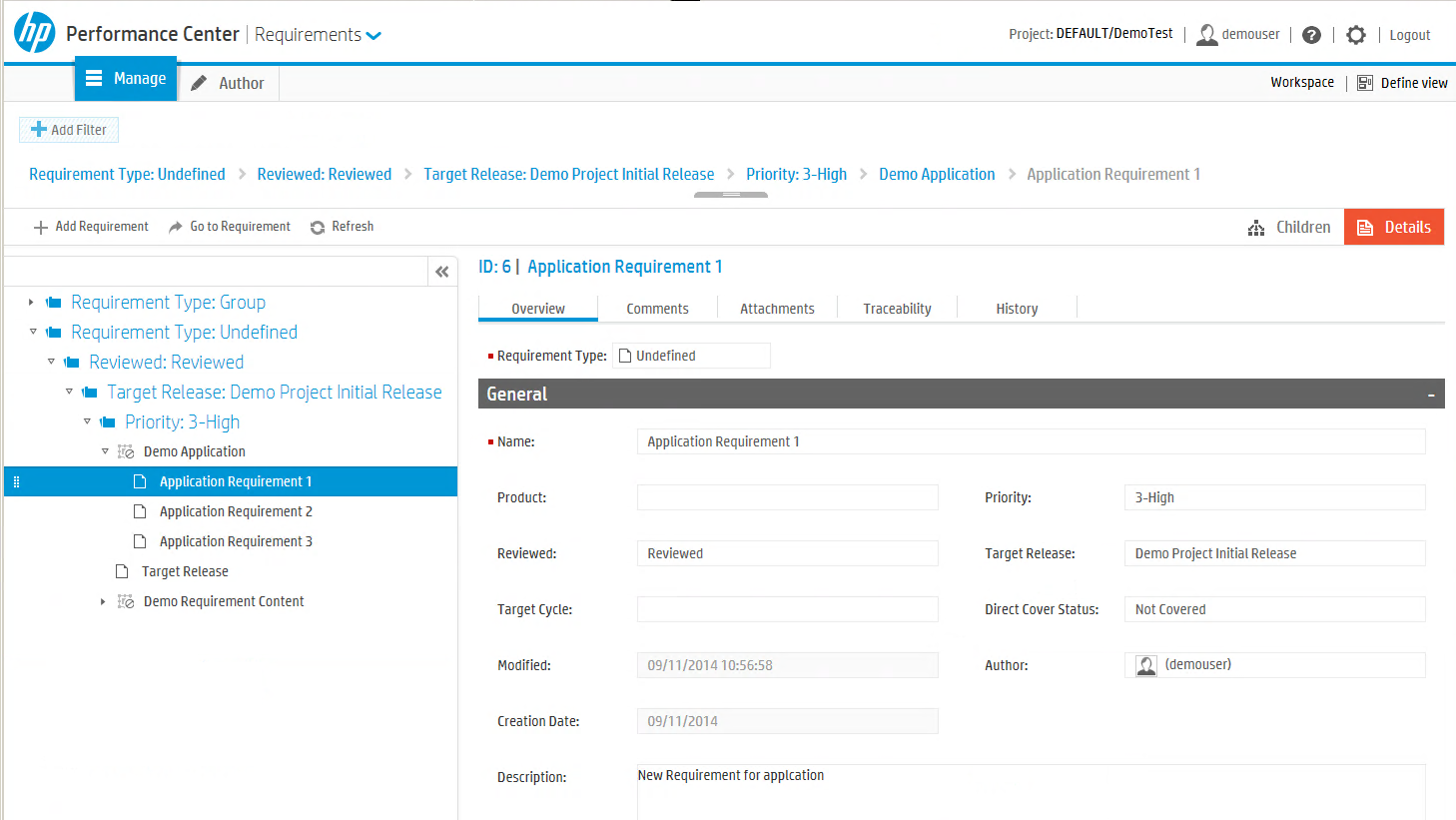The image size is (1456, 820).
Task: Expand the Demo Requirement Content node
Action: tap(103, 601)
